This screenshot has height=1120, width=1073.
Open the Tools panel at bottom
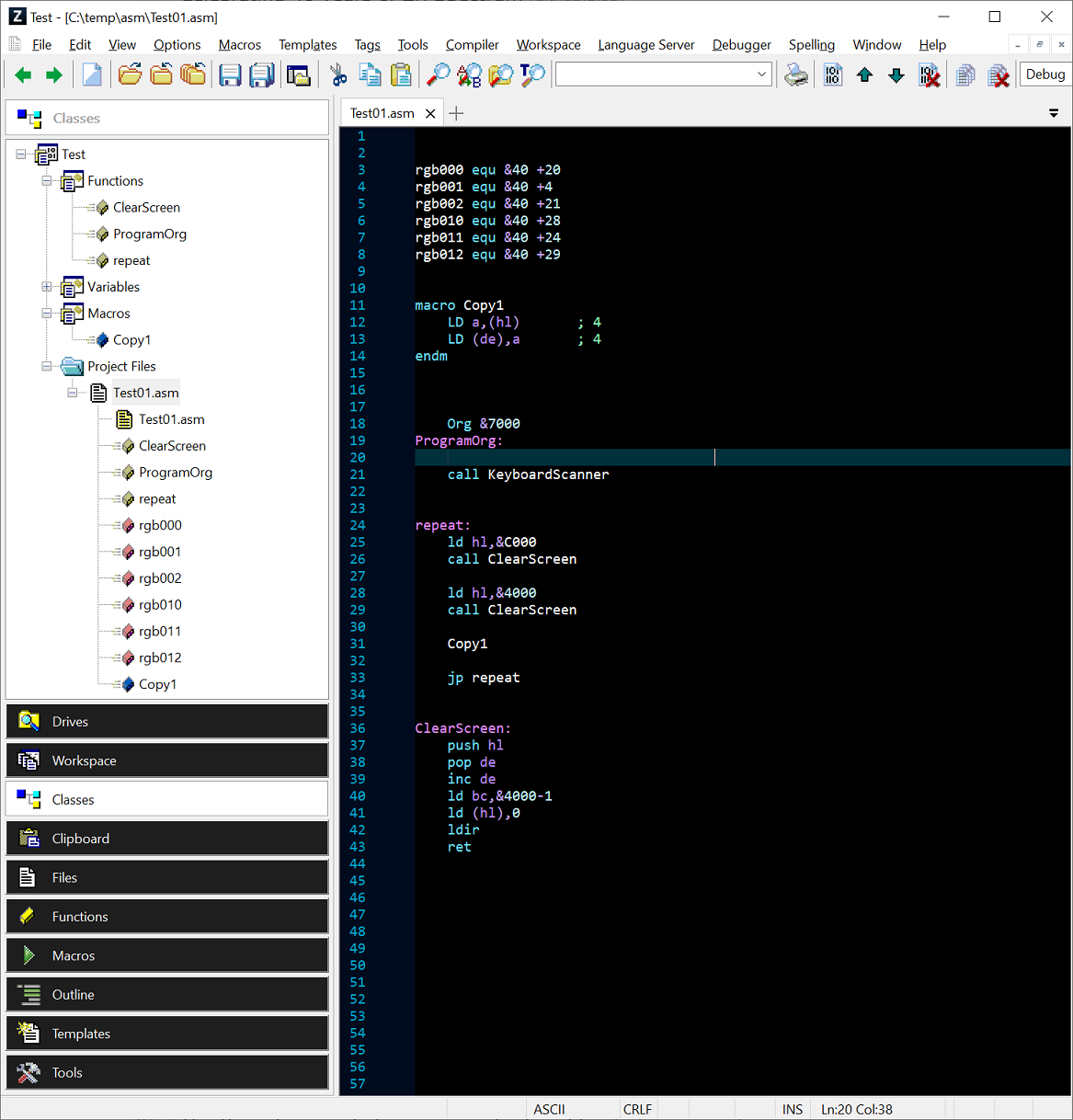click(x=167, y=1072)
